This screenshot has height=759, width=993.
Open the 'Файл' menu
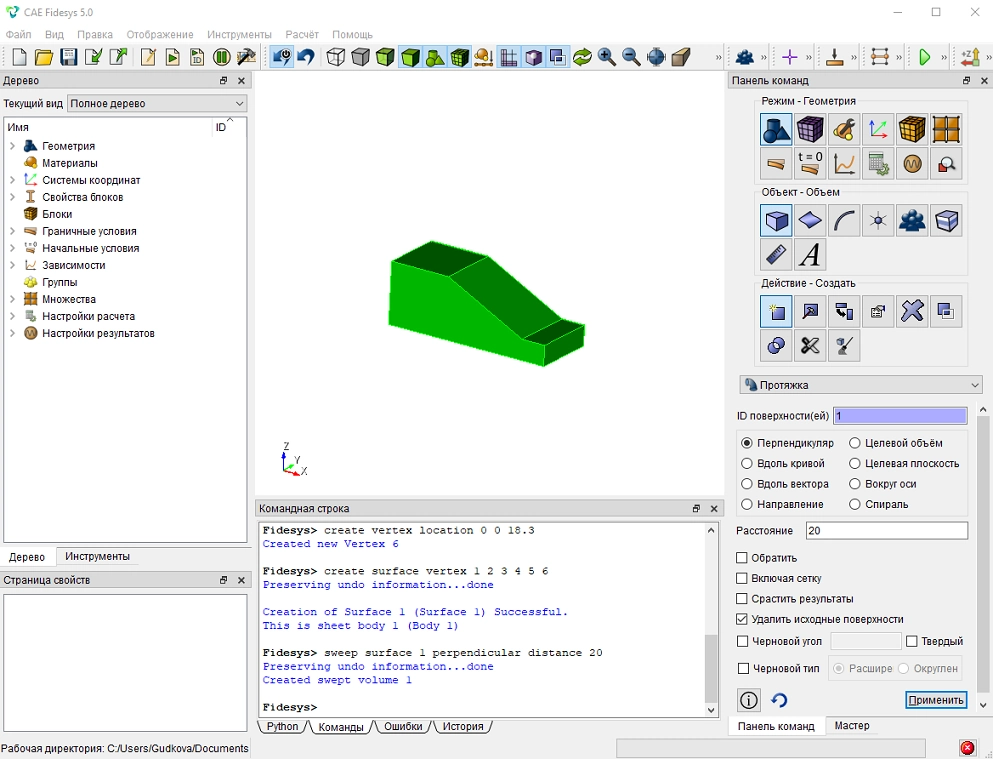tap(18, 34)
